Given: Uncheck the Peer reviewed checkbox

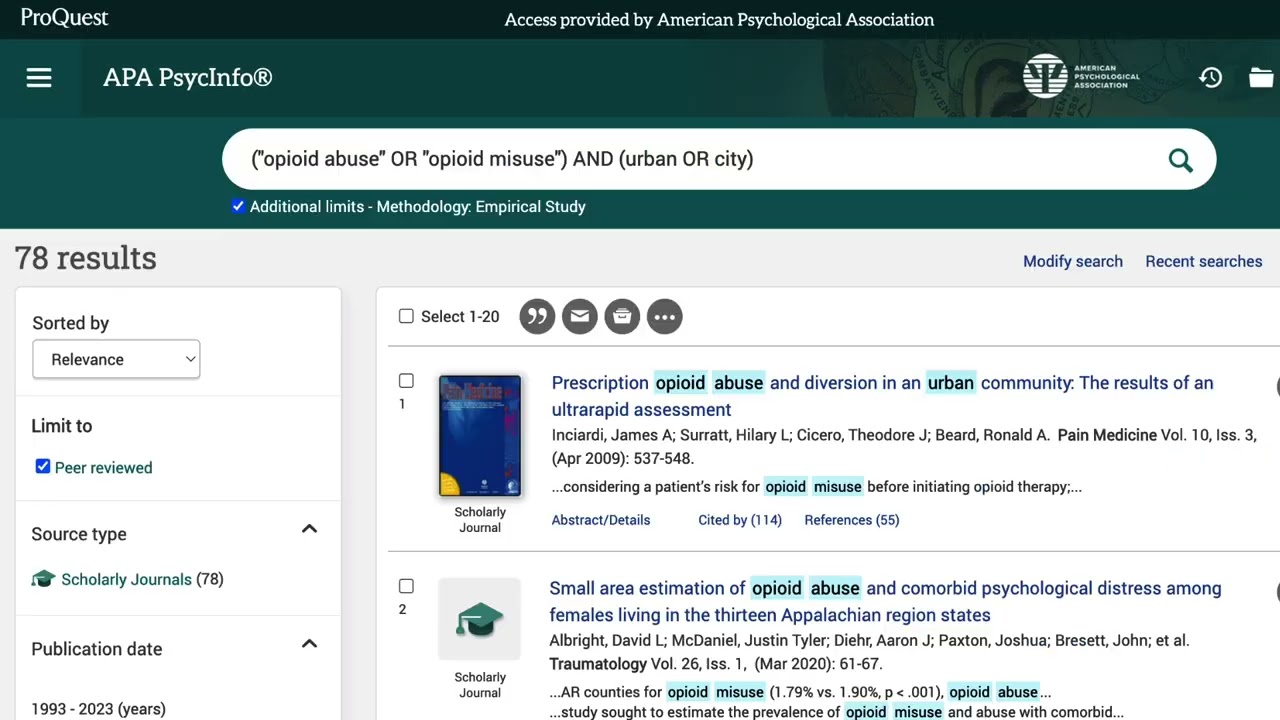Looking at the screenshot, I should (43, 467).
